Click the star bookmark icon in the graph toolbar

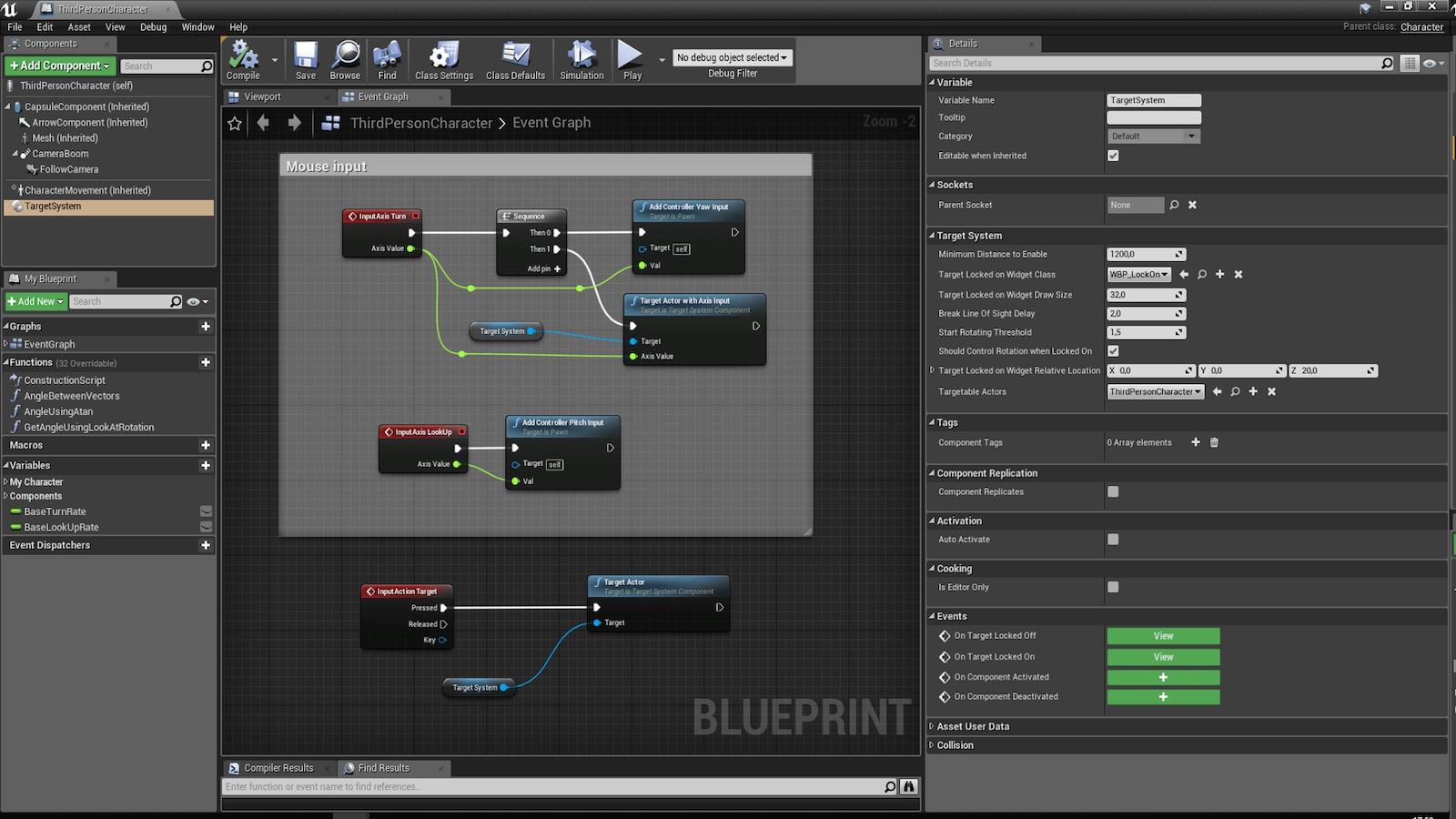tap(235, 123)
